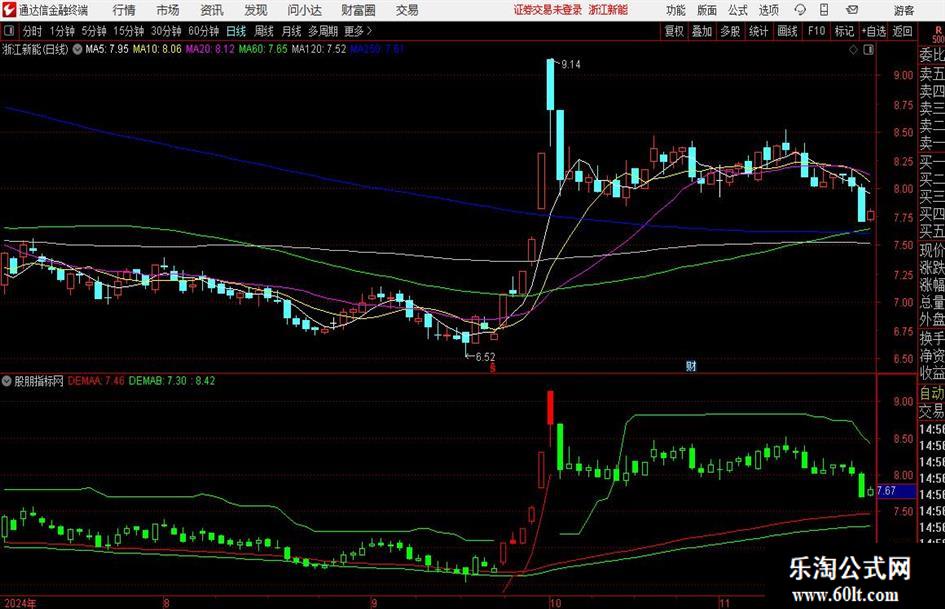Click 证券交易未登录 login link
Image resolution: width=945 pixels, height=609 pixels.
pyautogui.click(x=548, y=10)
